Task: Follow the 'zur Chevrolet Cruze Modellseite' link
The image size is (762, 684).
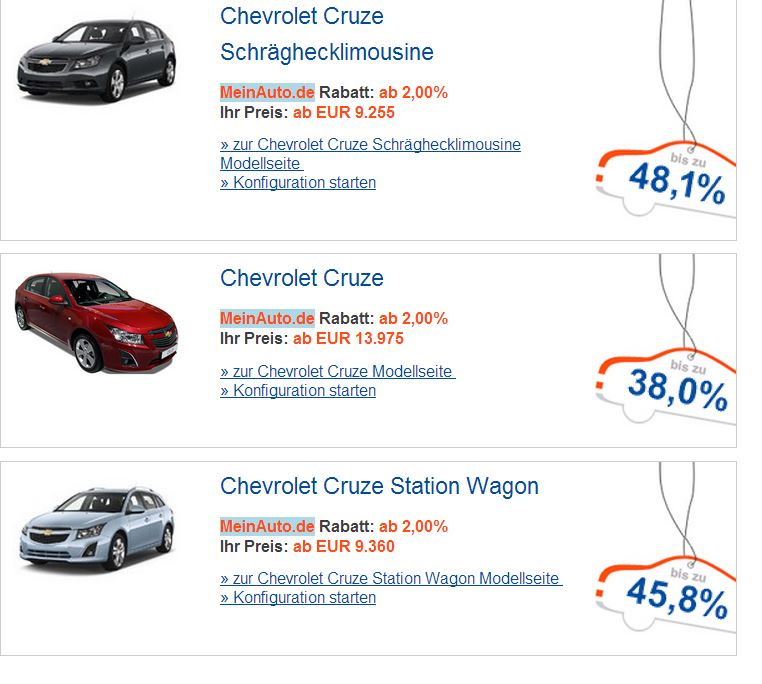Action: [x=337, y=372]
